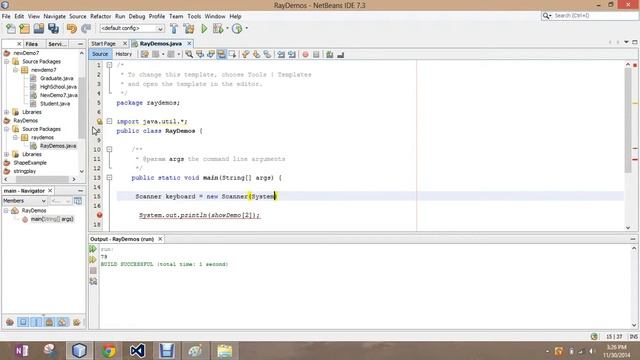Click the Start Macro Recording red circle
The image size is (640, 360).
click(305, 54)
